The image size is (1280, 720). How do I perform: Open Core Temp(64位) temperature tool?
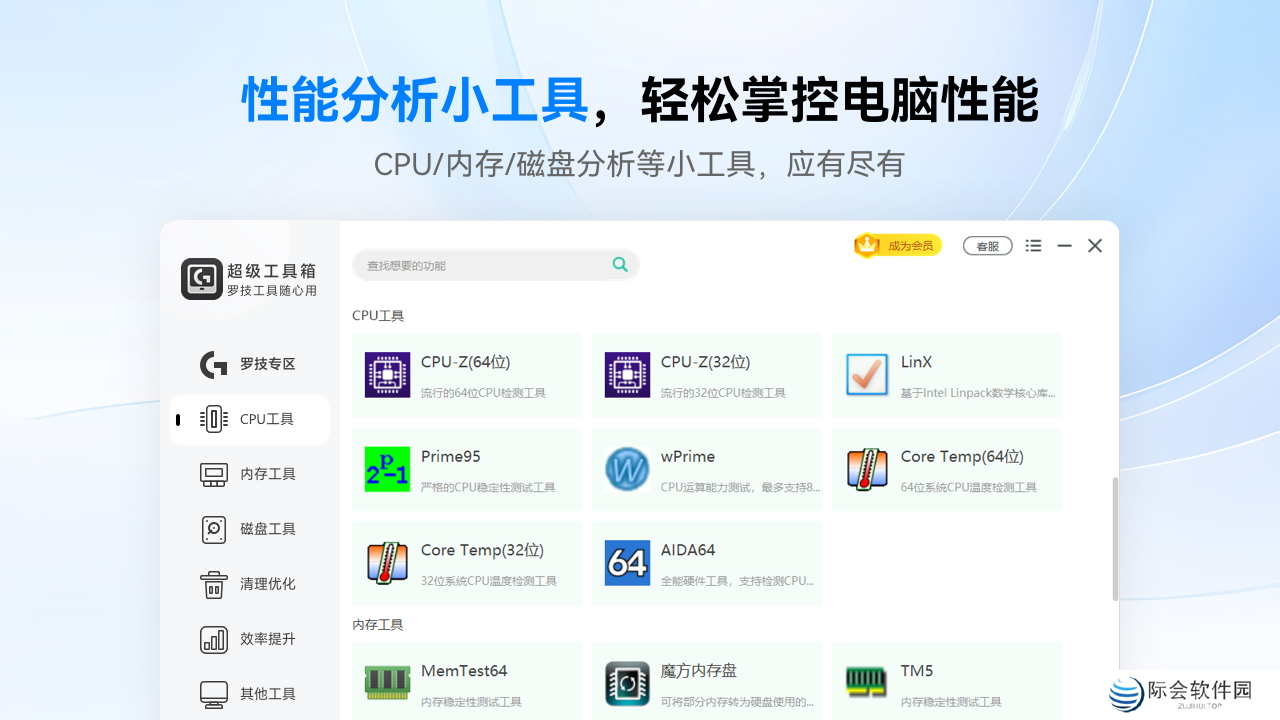(946, 468)
